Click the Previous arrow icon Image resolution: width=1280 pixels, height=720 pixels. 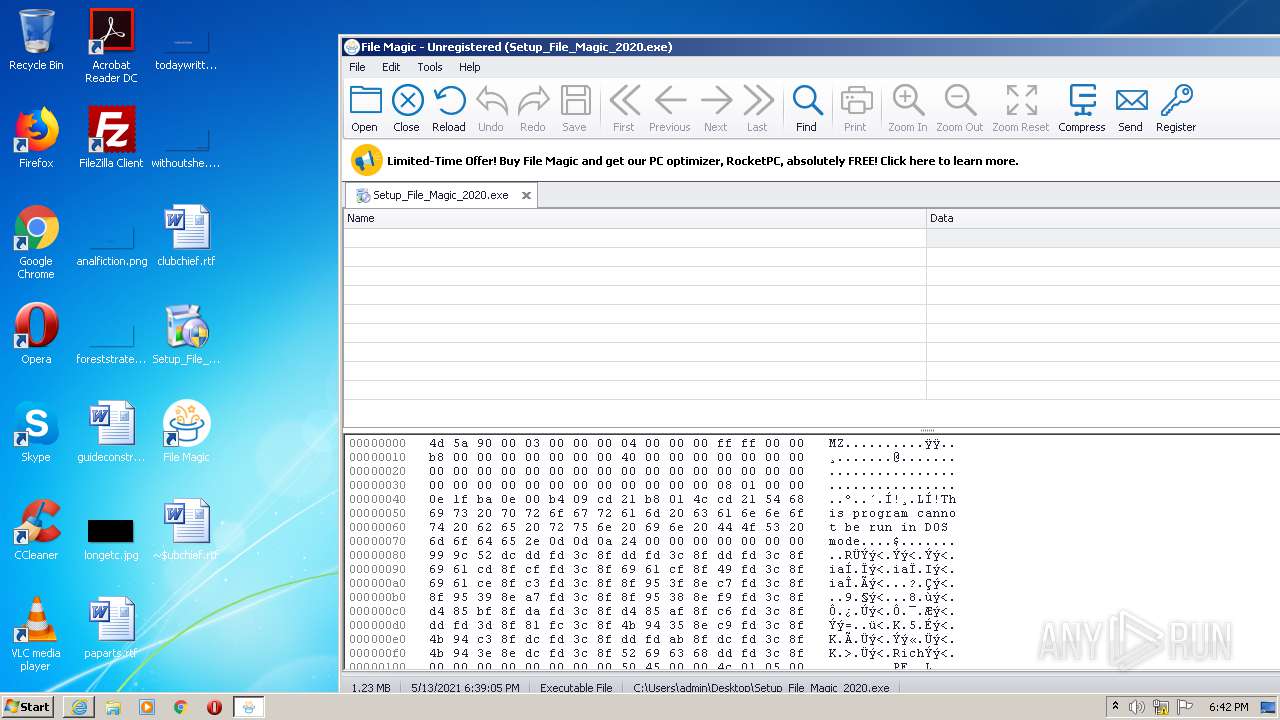[x=670, y=108]
